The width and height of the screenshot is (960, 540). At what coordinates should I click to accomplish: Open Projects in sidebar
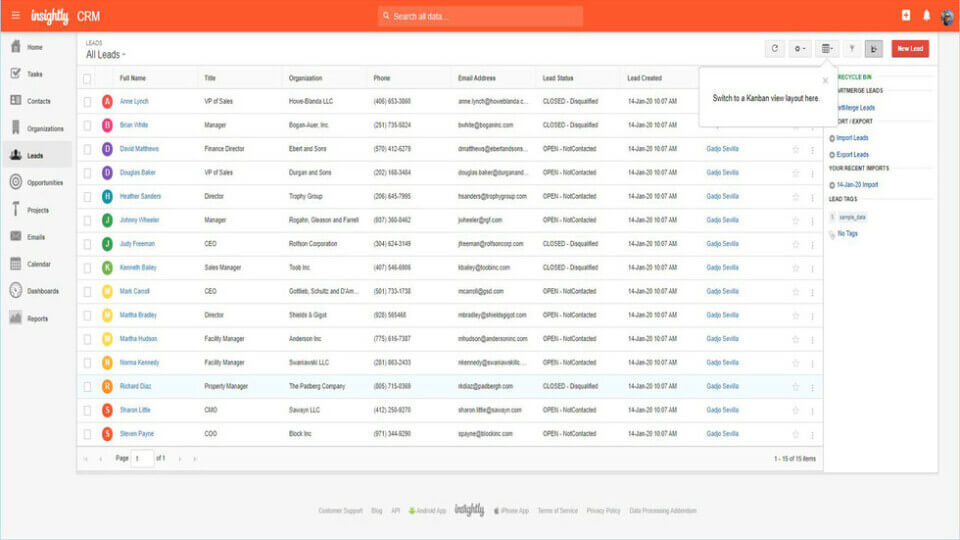pyautogui.click(x=38, y=210)
